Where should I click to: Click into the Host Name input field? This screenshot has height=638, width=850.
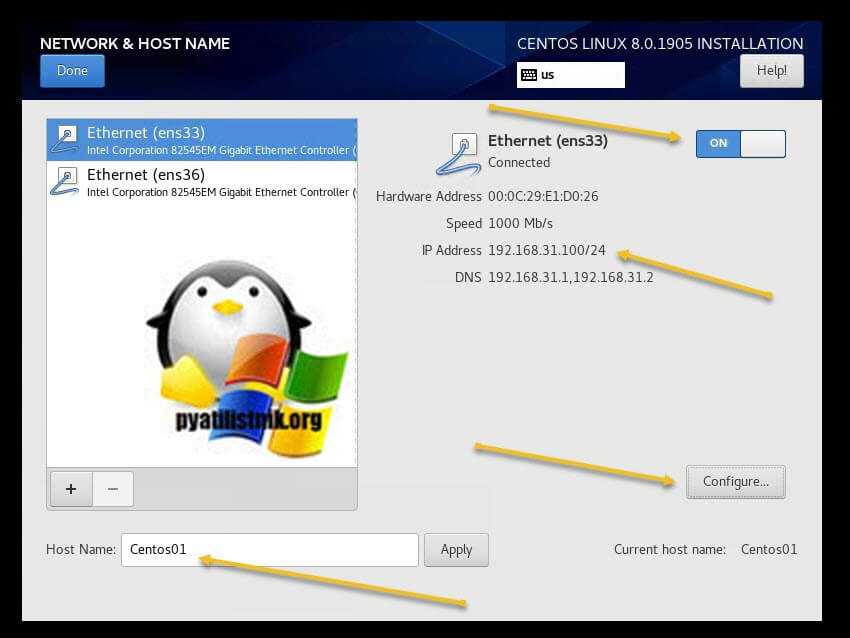coord(269,550)
